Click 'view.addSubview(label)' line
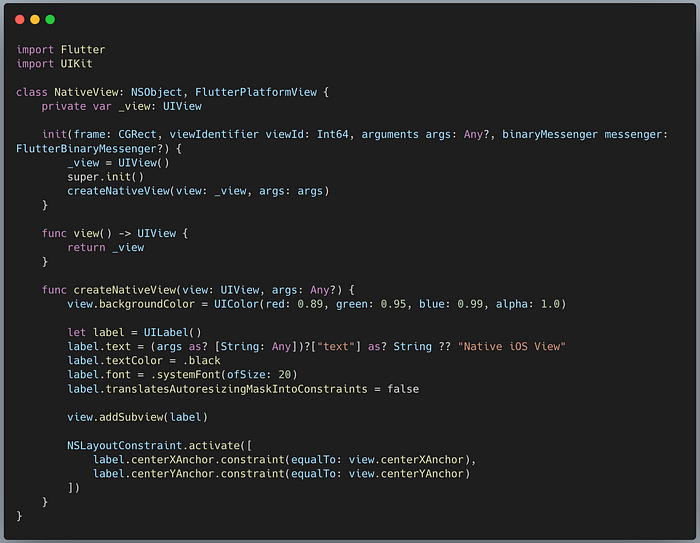 click(138, 417)
